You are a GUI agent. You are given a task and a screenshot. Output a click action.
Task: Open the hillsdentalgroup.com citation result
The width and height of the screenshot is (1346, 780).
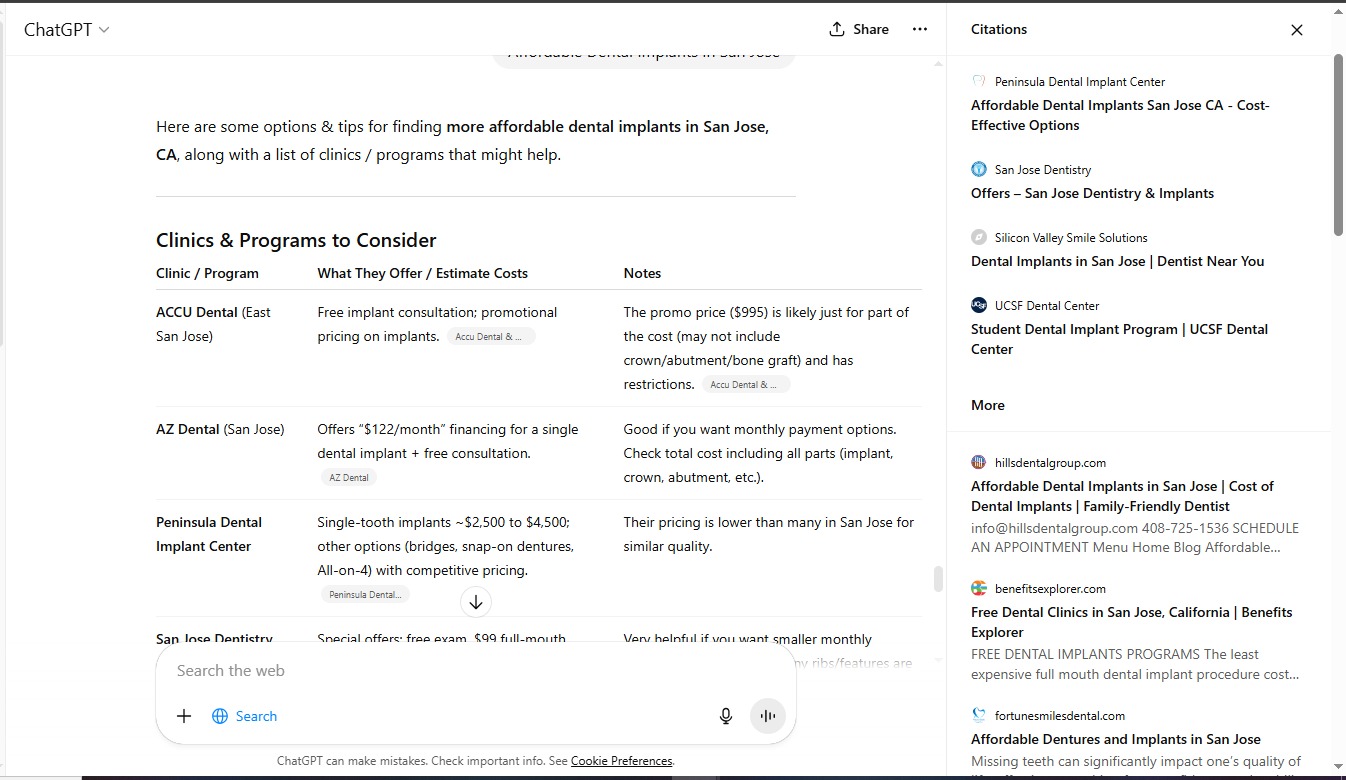1121,496
